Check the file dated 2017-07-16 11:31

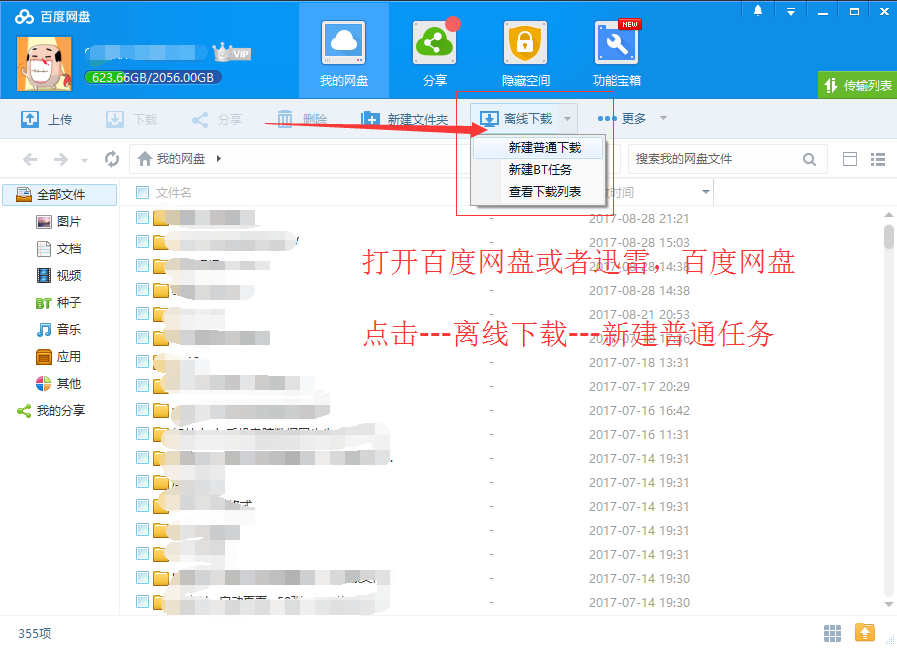point(142,434)
